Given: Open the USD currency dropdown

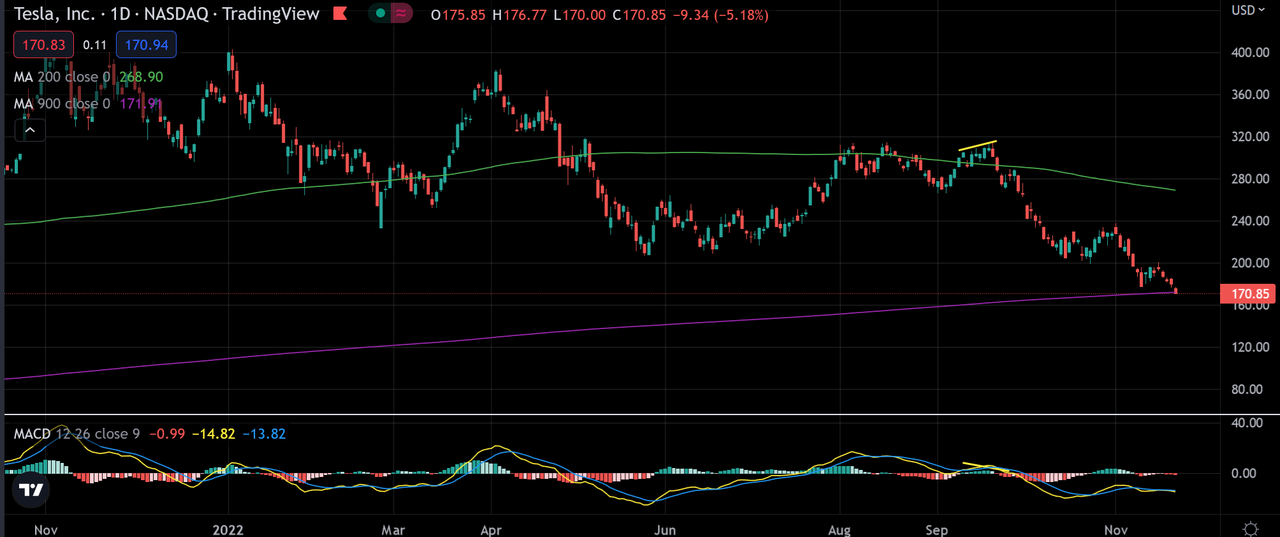Looking at the screenshot, I should tap(1246, 10).
